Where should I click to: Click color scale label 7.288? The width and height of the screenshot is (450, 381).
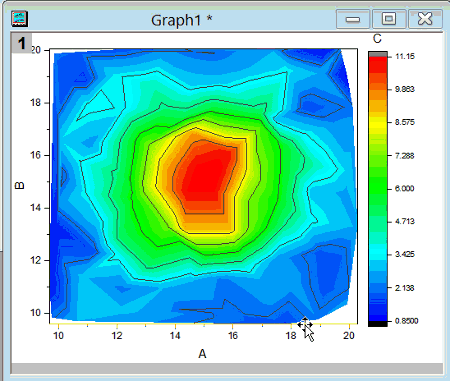(405, 156)
